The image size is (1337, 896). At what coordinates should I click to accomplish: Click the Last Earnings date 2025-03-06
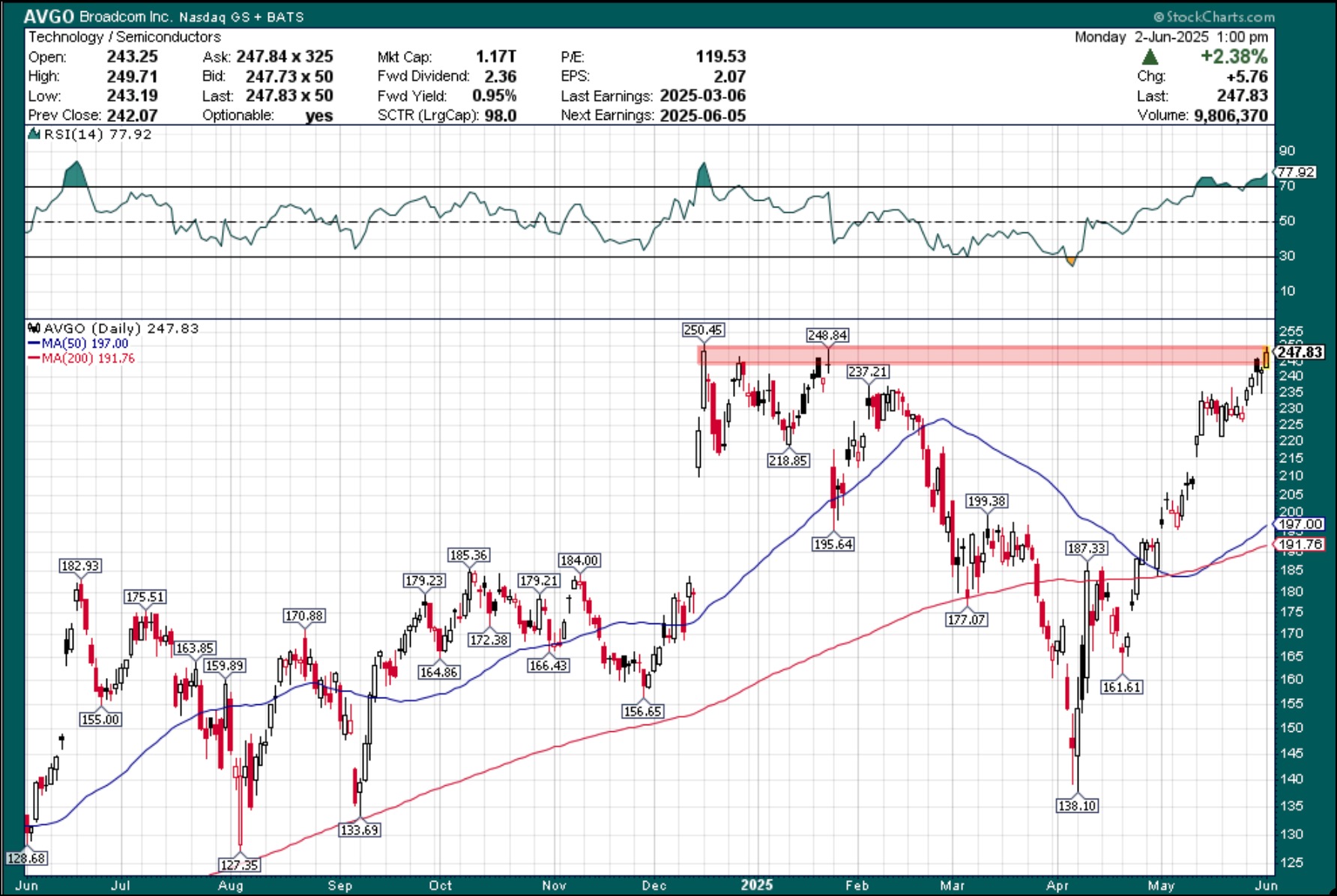[703, 95]
